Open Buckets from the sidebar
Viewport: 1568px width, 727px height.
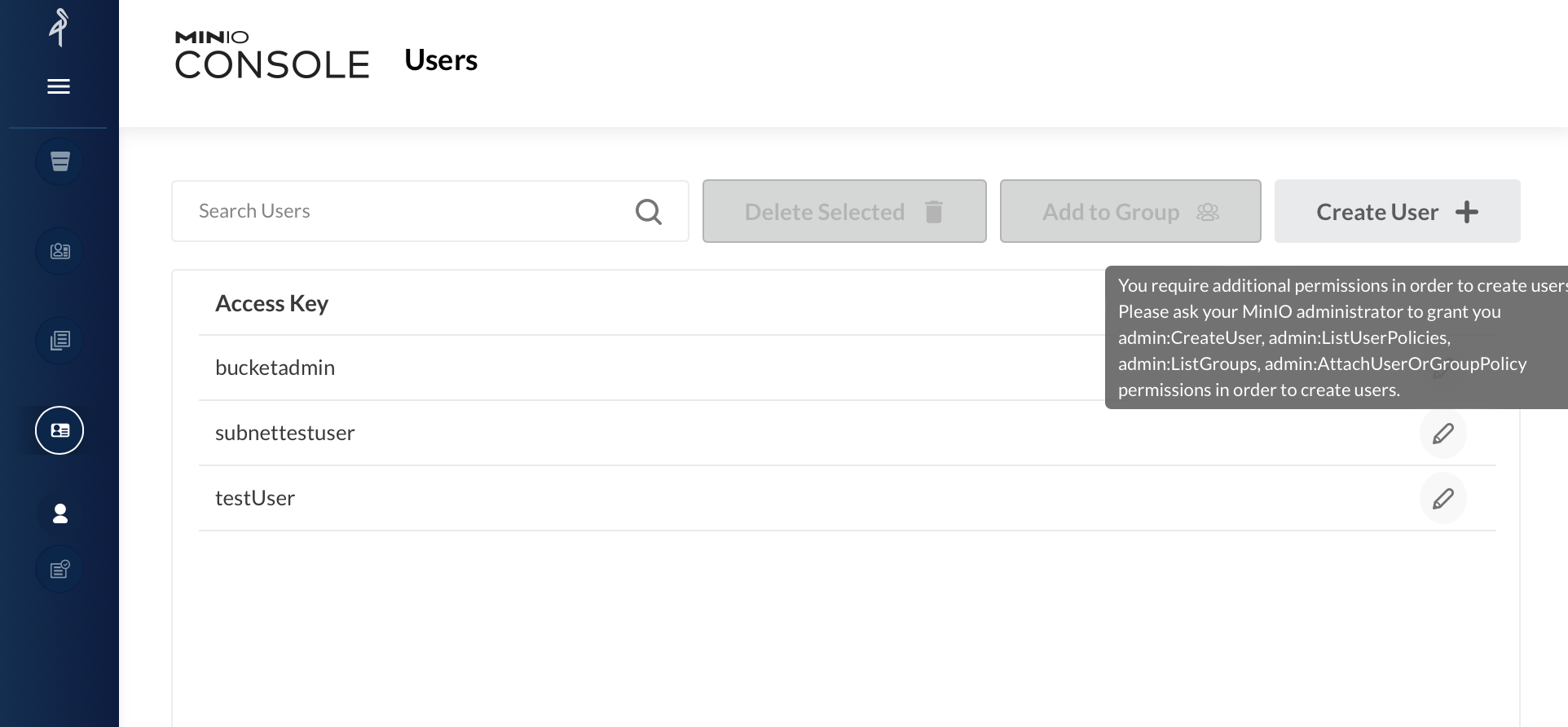[x=59, y=161]
